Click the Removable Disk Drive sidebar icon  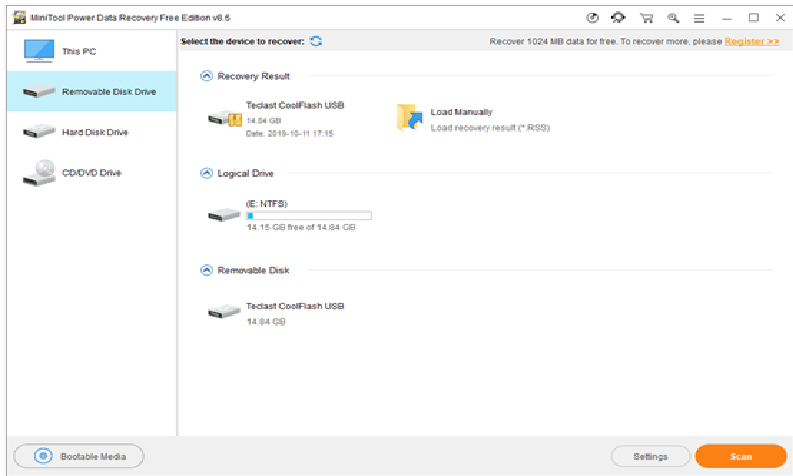(x=38, y=92)
